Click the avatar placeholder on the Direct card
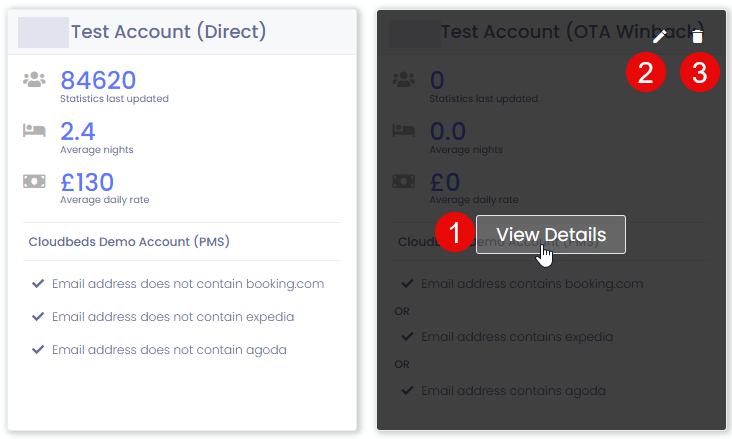The height and width of the screenshot is (439, 732). pos(44,32)
